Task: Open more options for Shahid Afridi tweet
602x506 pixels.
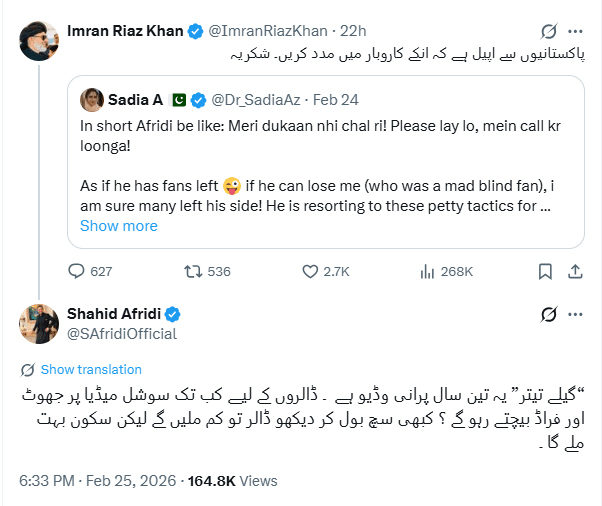Action: (575, 316)
